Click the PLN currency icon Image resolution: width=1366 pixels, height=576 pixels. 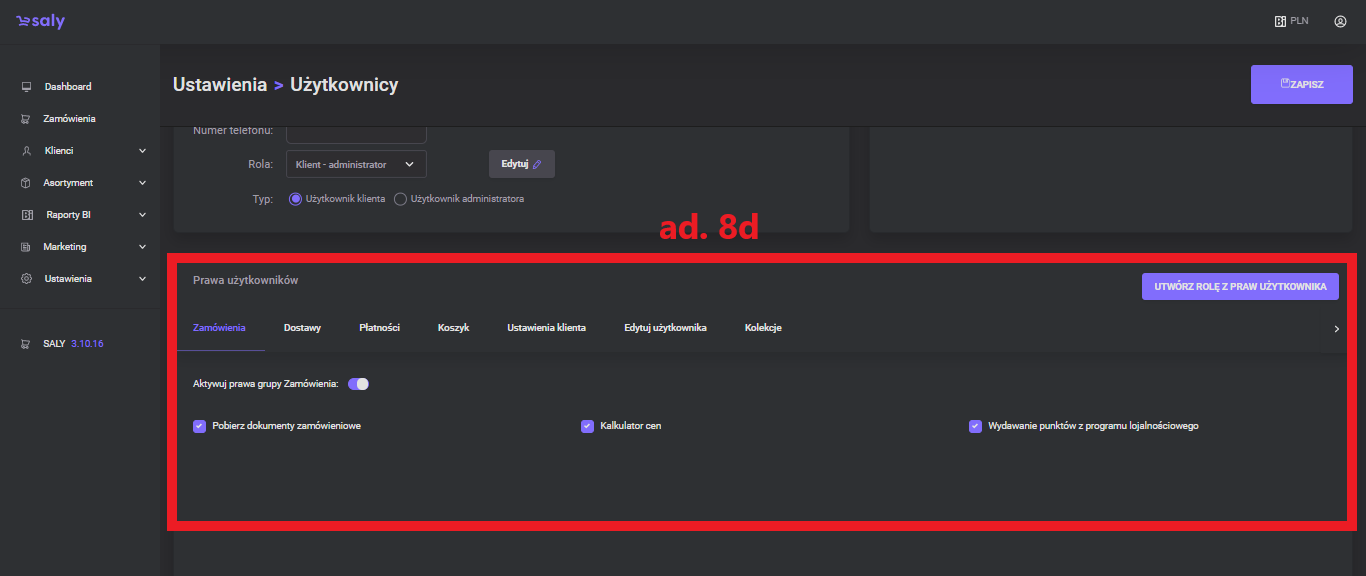[1280, 21]
